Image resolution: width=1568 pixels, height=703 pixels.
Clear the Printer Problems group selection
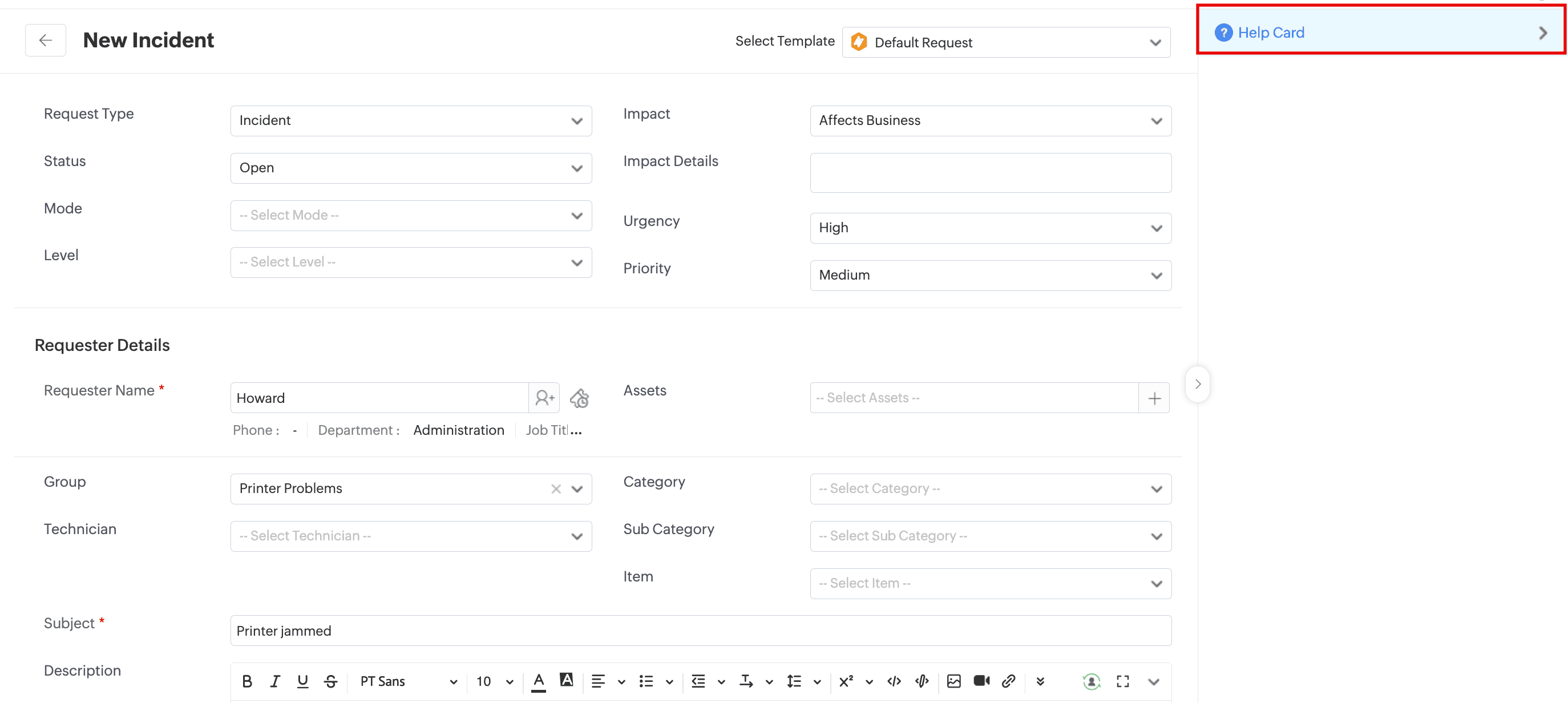click(x=556, y=489)
